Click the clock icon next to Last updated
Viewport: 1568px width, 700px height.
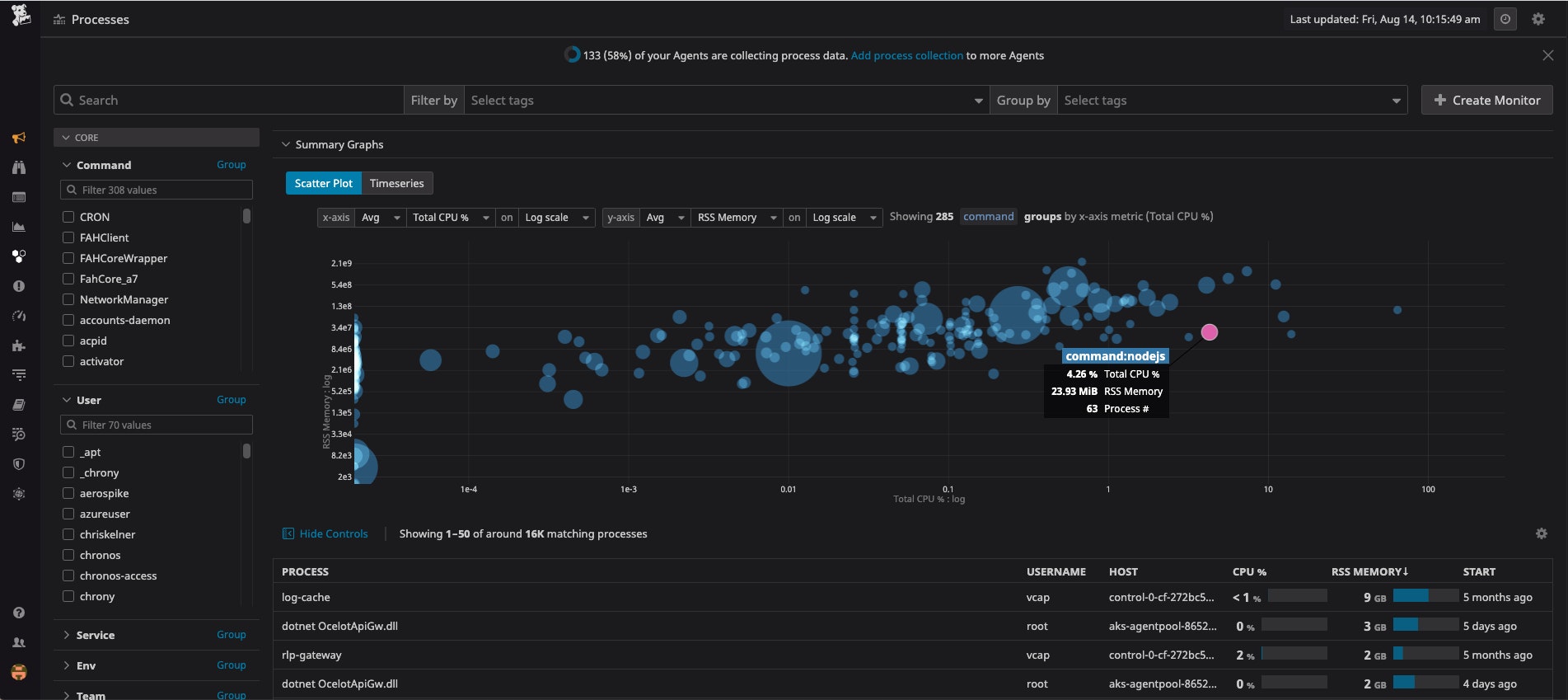coord(1505,19)
